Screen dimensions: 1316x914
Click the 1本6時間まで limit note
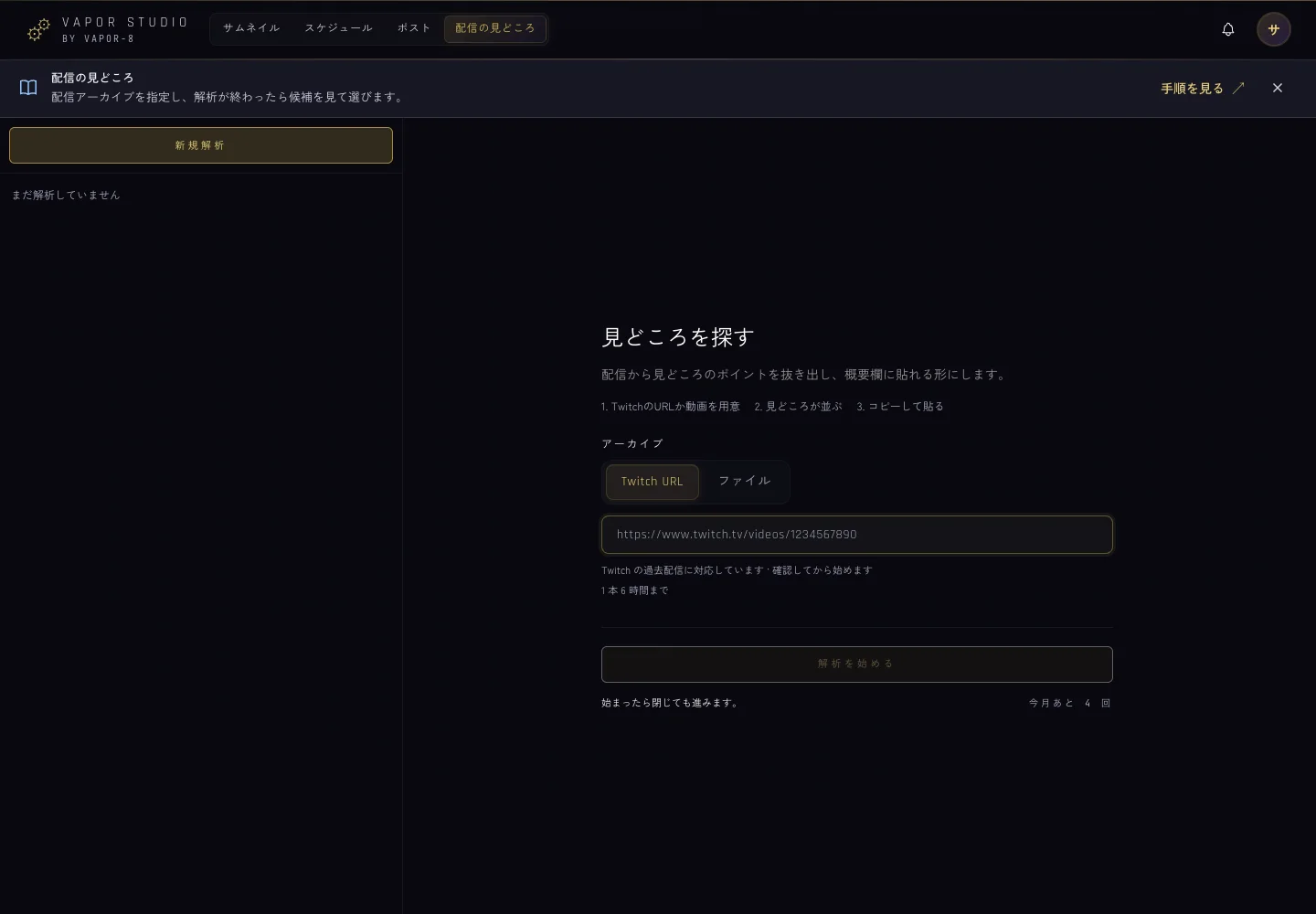(635, 590)
